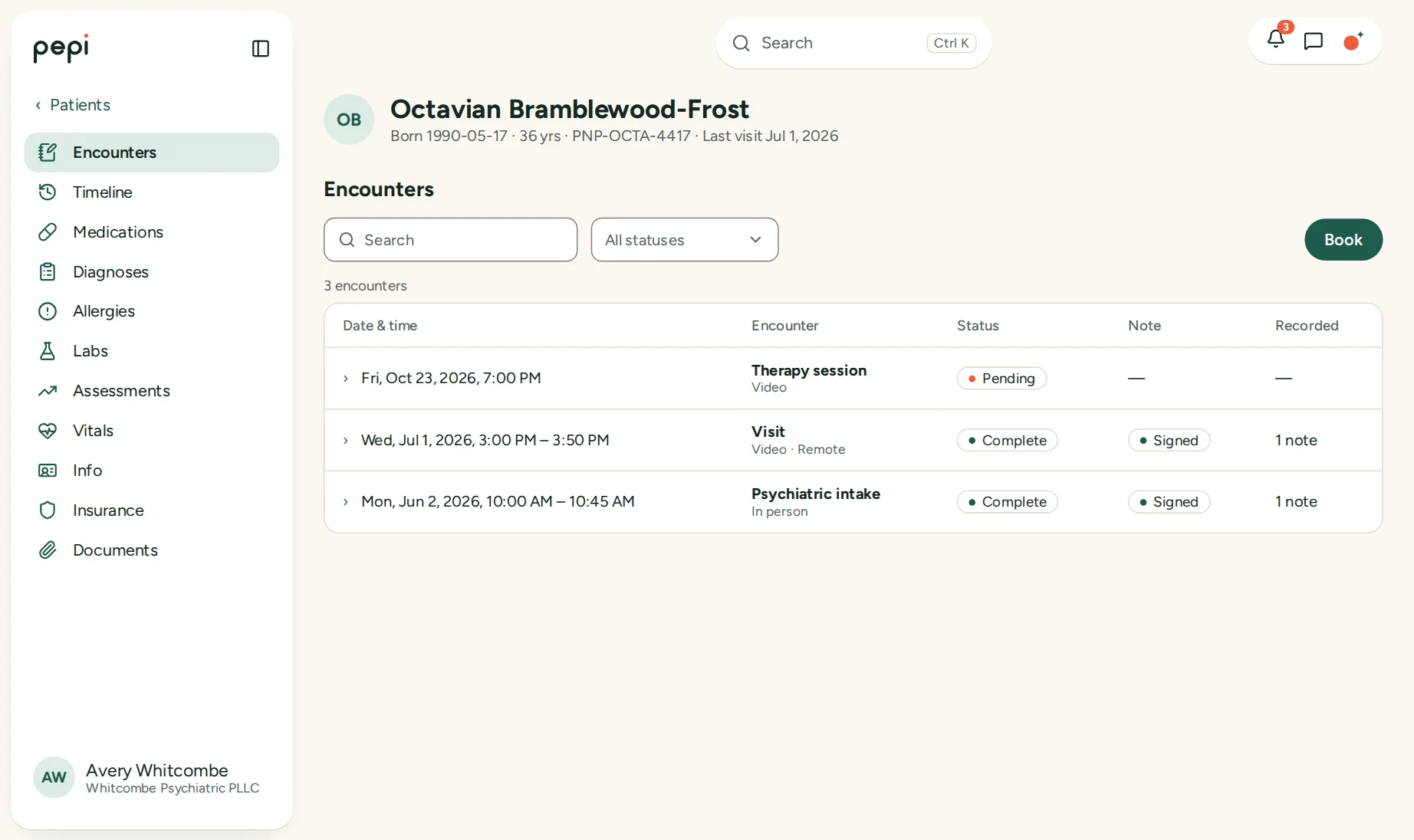Open the orange AI assistant icon
Viewport: 1414px width, 840px height.
click(x=1353, y=41)
